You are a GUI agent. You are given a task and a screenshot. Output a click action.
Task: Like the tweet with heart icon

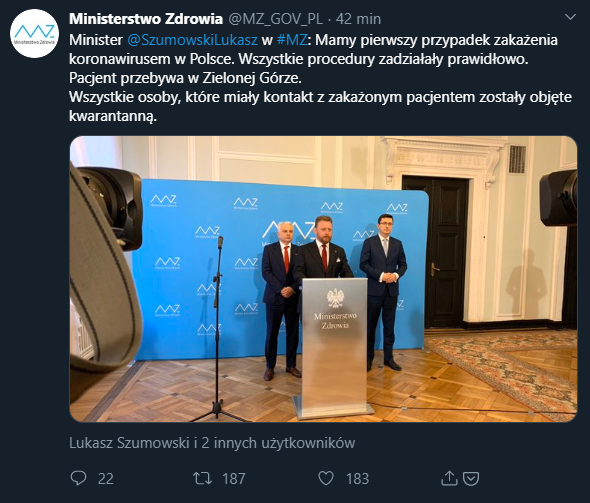326,478
